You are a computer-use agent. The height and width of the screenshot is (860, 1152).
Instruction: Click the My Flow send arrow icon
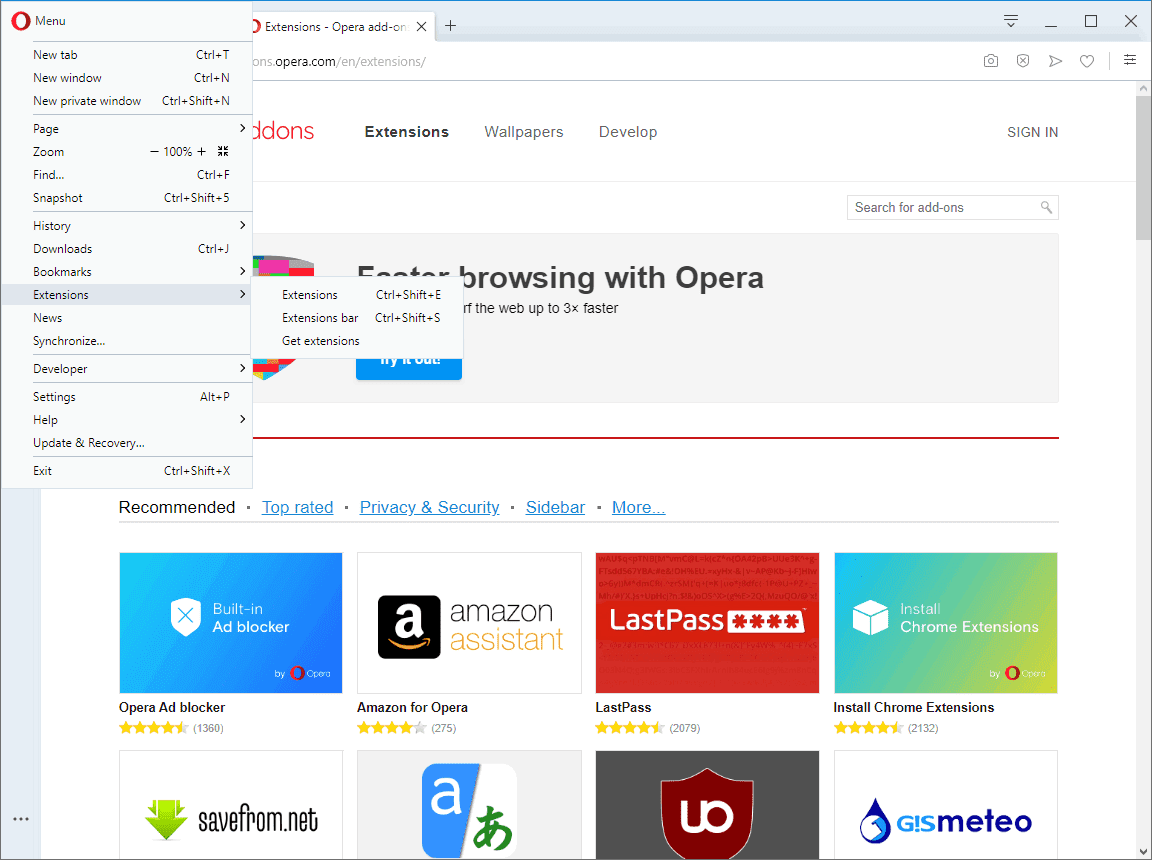point(1055,61)
